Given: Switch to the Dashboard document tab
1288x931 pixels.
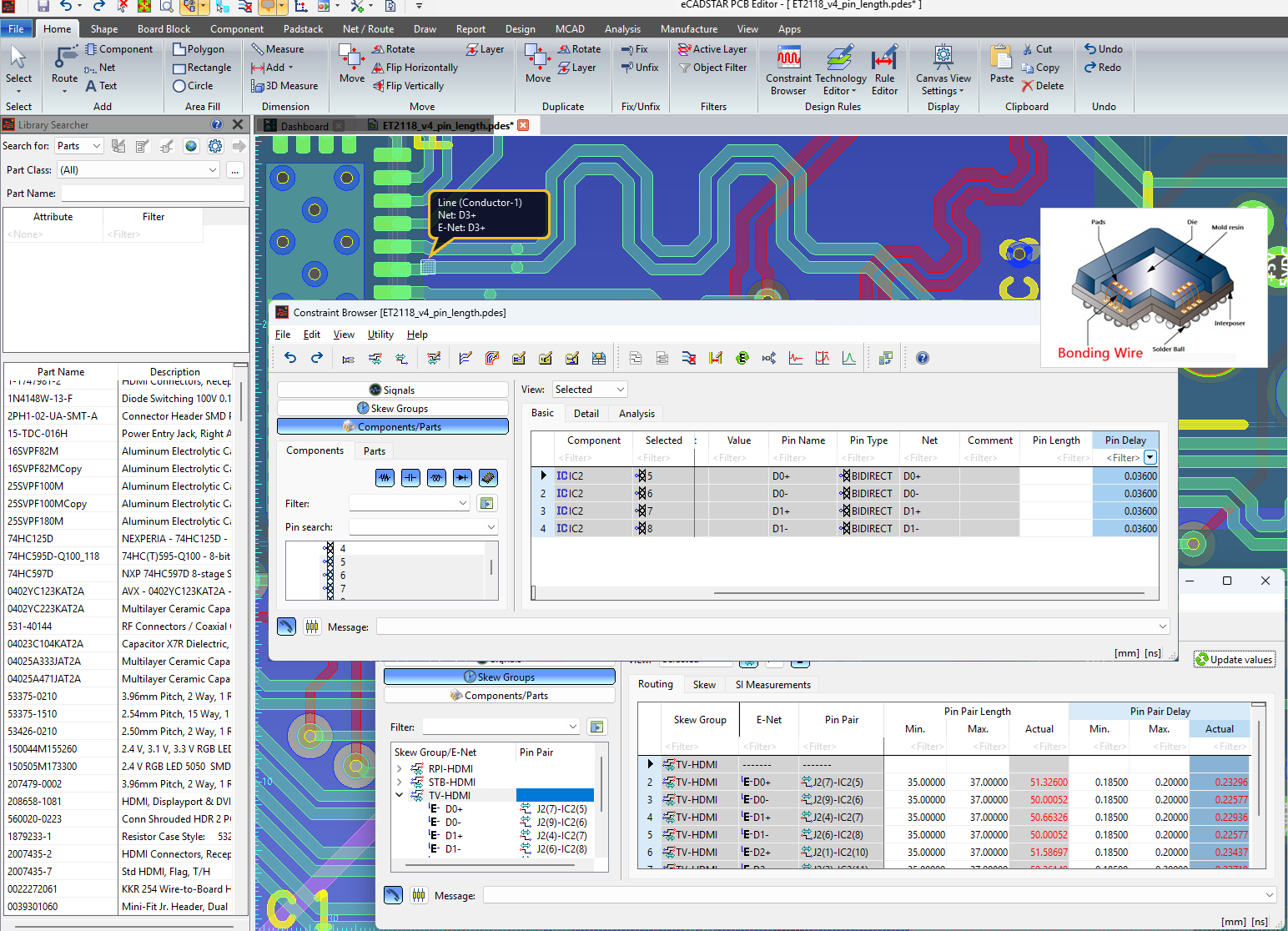Looking at the screenshot, I should (304, 126).
